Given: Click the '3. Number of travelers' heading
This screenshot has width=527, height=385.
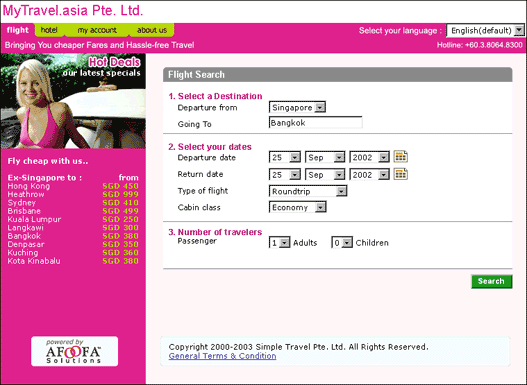Looking at the screenshot, I should [x=215, y=232].
